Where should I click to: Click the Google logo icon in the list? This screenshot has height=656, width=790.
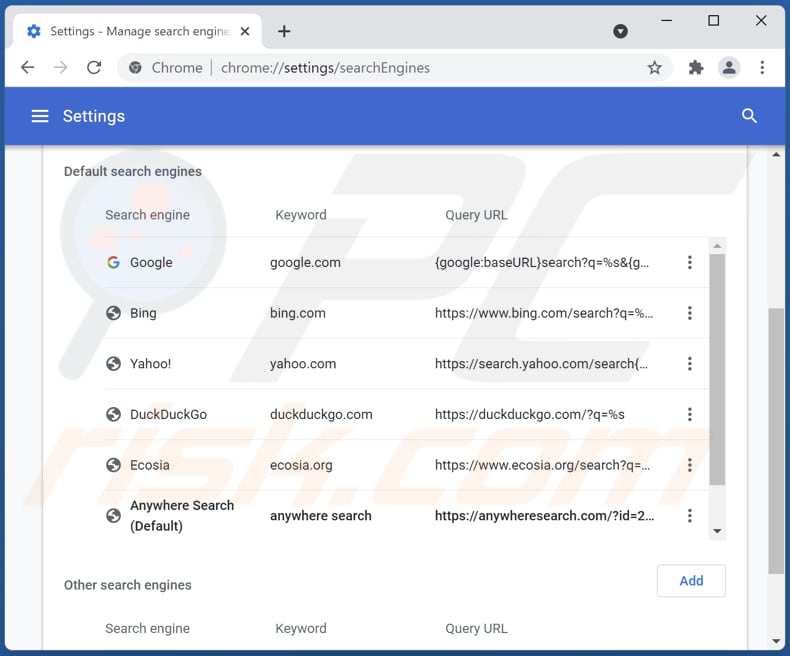point(113,263)
